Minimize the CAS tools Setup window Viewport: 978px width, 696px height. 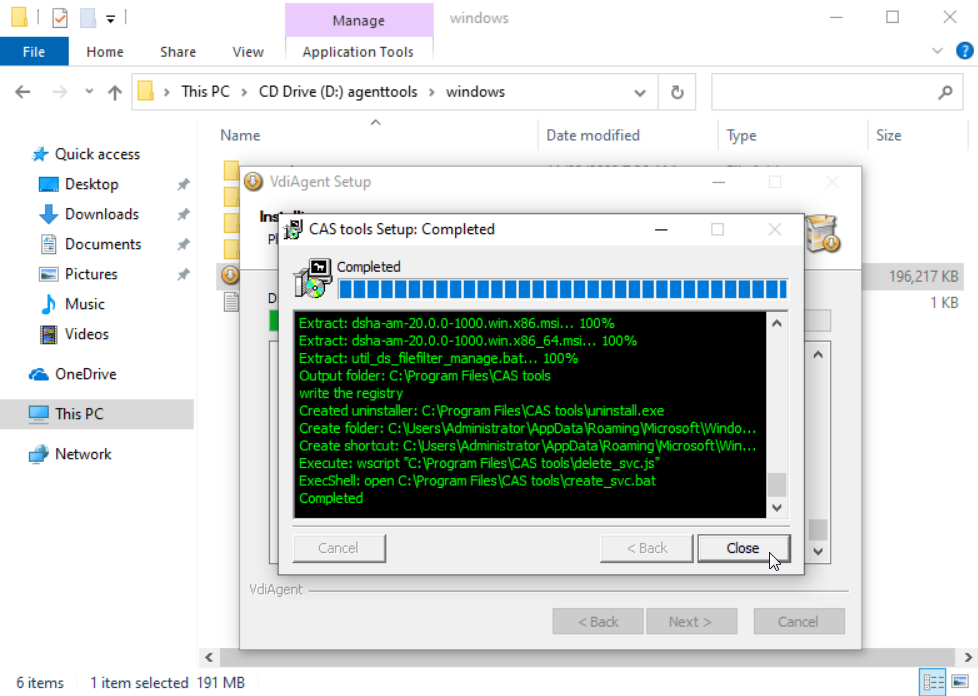[x=661, y=230]
